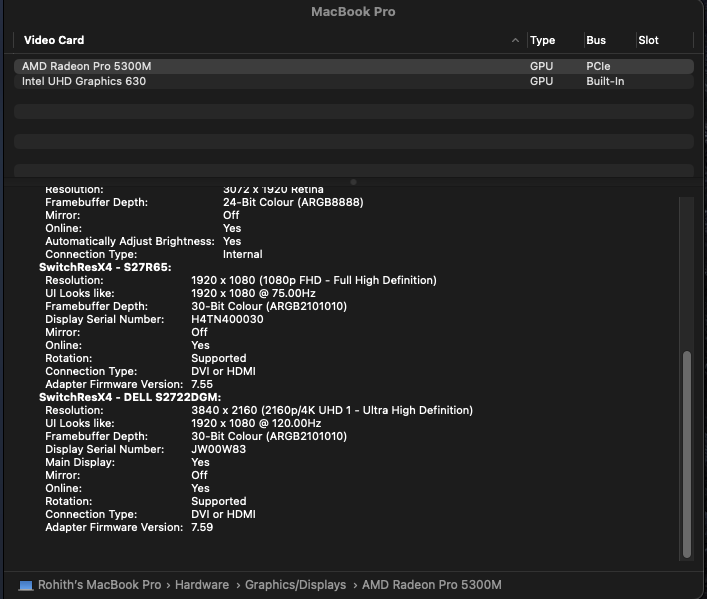Sort by the Bus column header

pyautogui.click(x=596, y=40)
